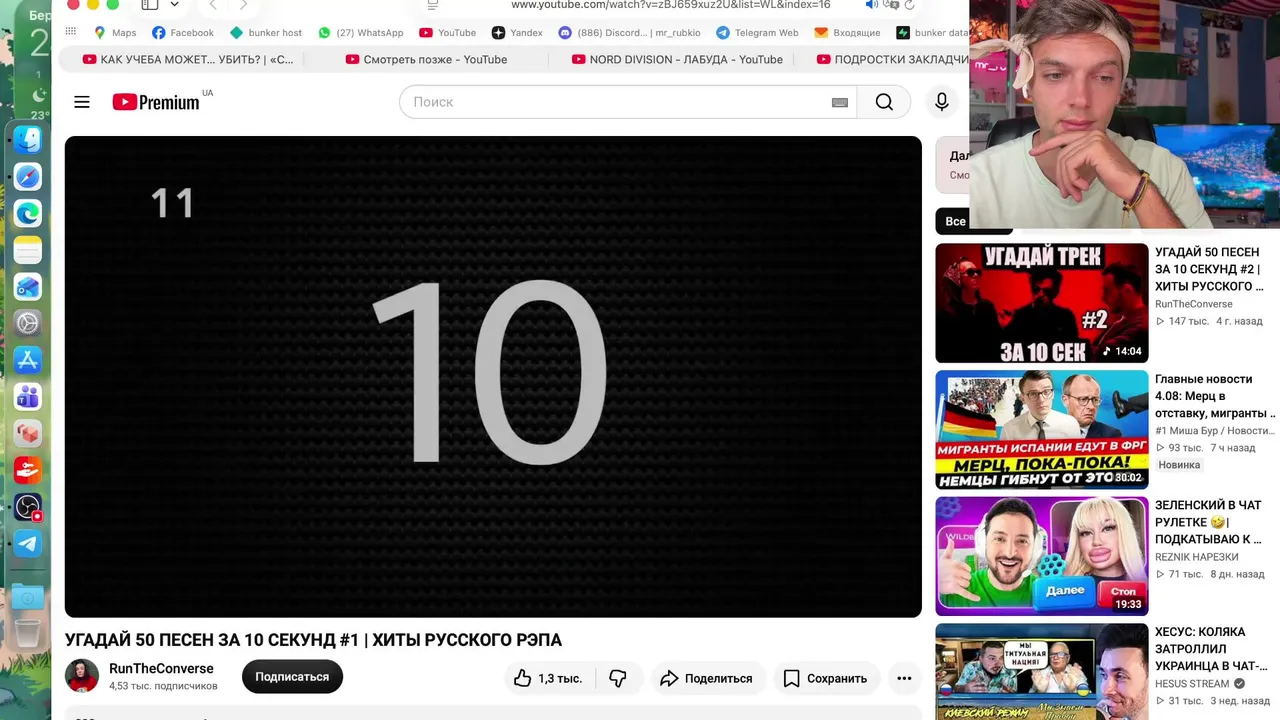Viewport: 1280px width, 720px height.
Task: Mute tab audio with speaker icon
Action: 871,5
